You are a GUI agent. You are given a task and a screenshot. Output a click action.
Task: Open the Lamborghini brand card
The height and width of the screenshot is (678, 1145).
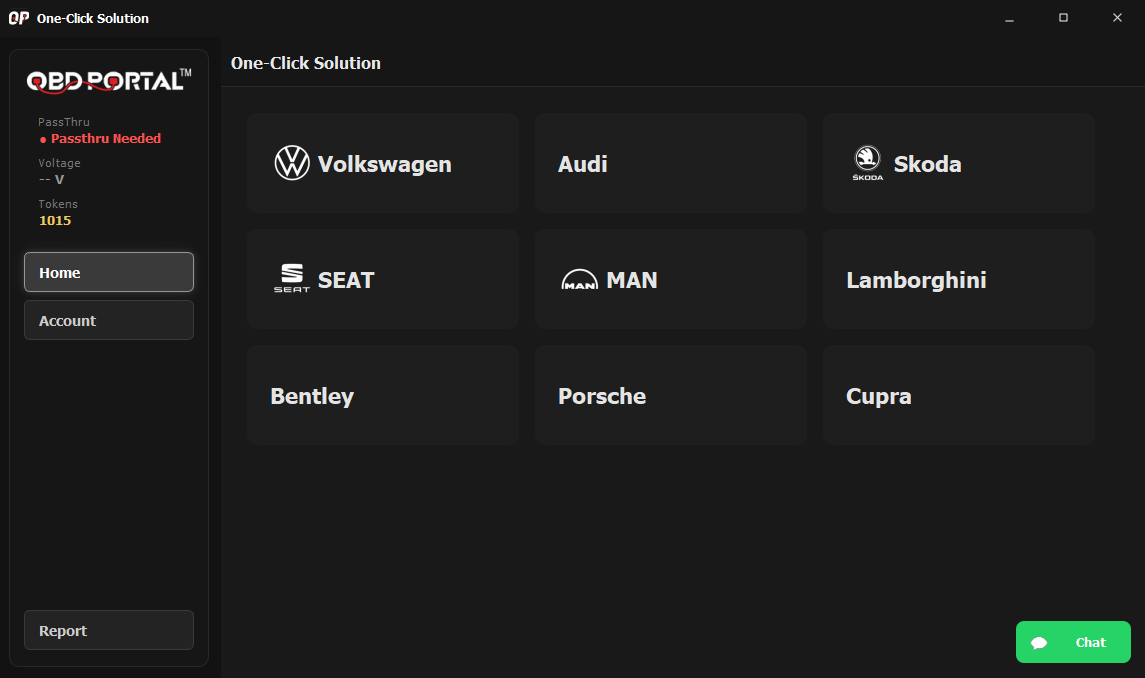(x=959, y=279)
